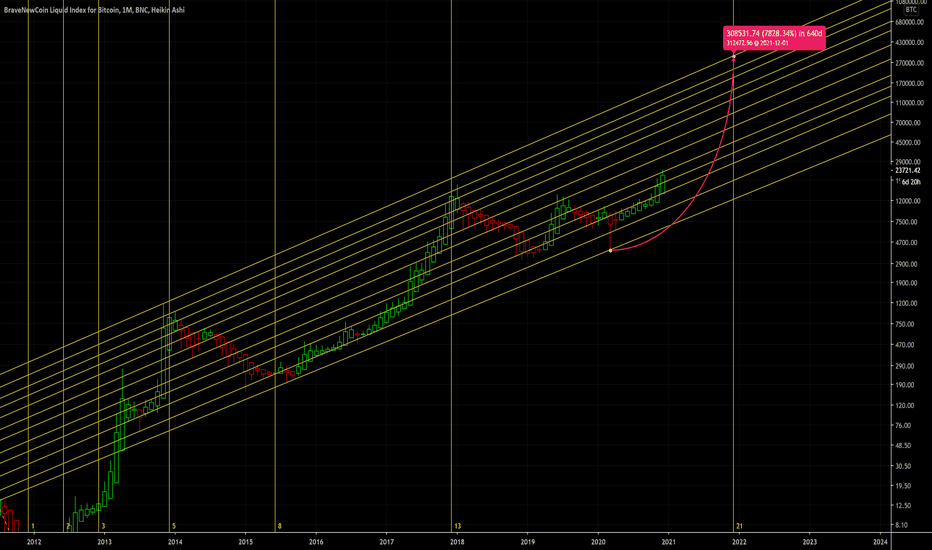The height and width of the screenshot is (550, 932).
Task: Click the 2021 label on time axis
Action: point(669,542)
